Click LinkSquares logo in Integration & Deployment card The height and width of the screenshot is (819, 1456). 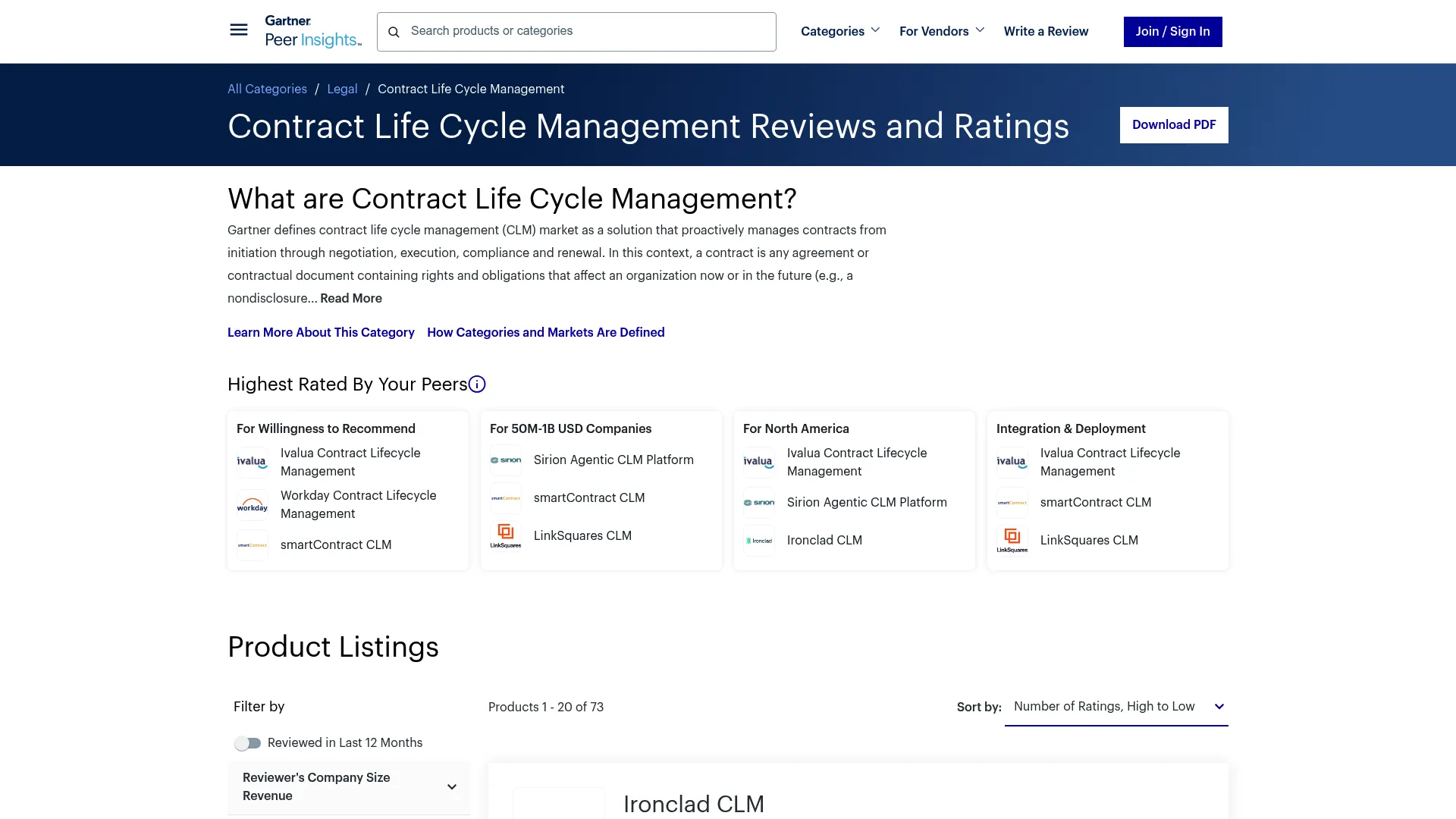pos(1012,541)
